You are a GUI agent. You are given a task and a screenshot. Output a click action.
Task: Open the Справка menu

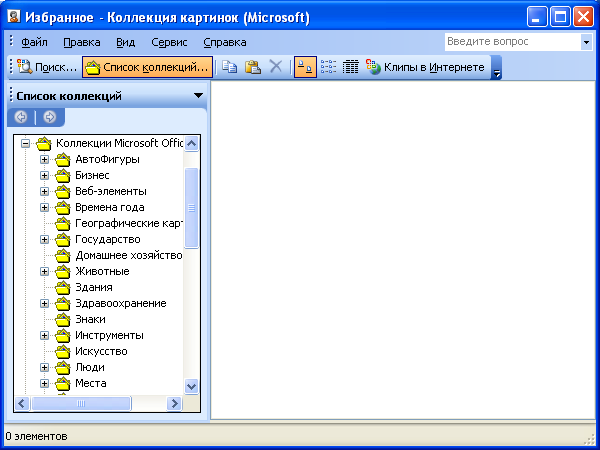225,42
